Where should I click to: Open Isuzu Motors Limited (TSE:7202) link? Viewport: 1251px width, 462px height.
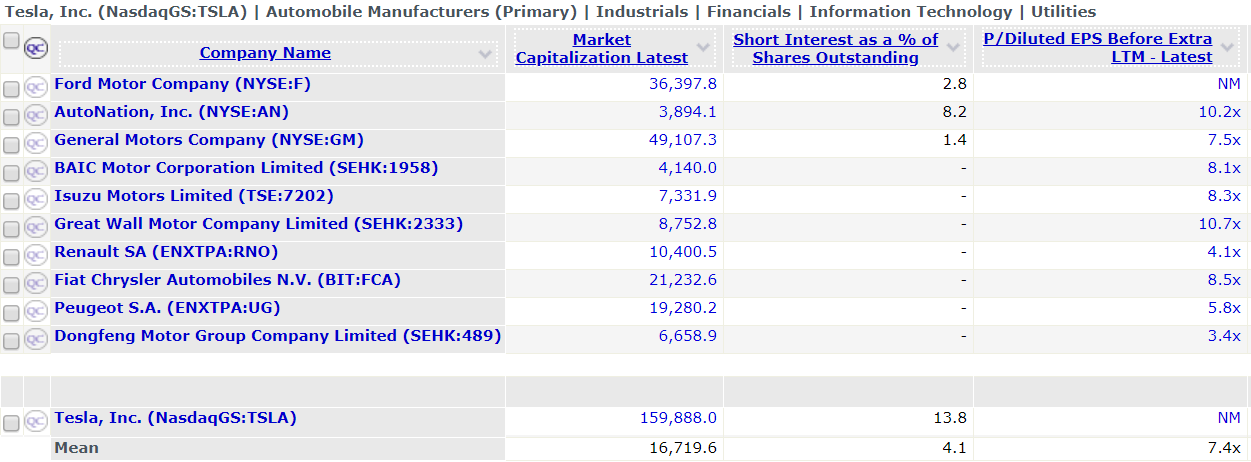pos(194,196)
